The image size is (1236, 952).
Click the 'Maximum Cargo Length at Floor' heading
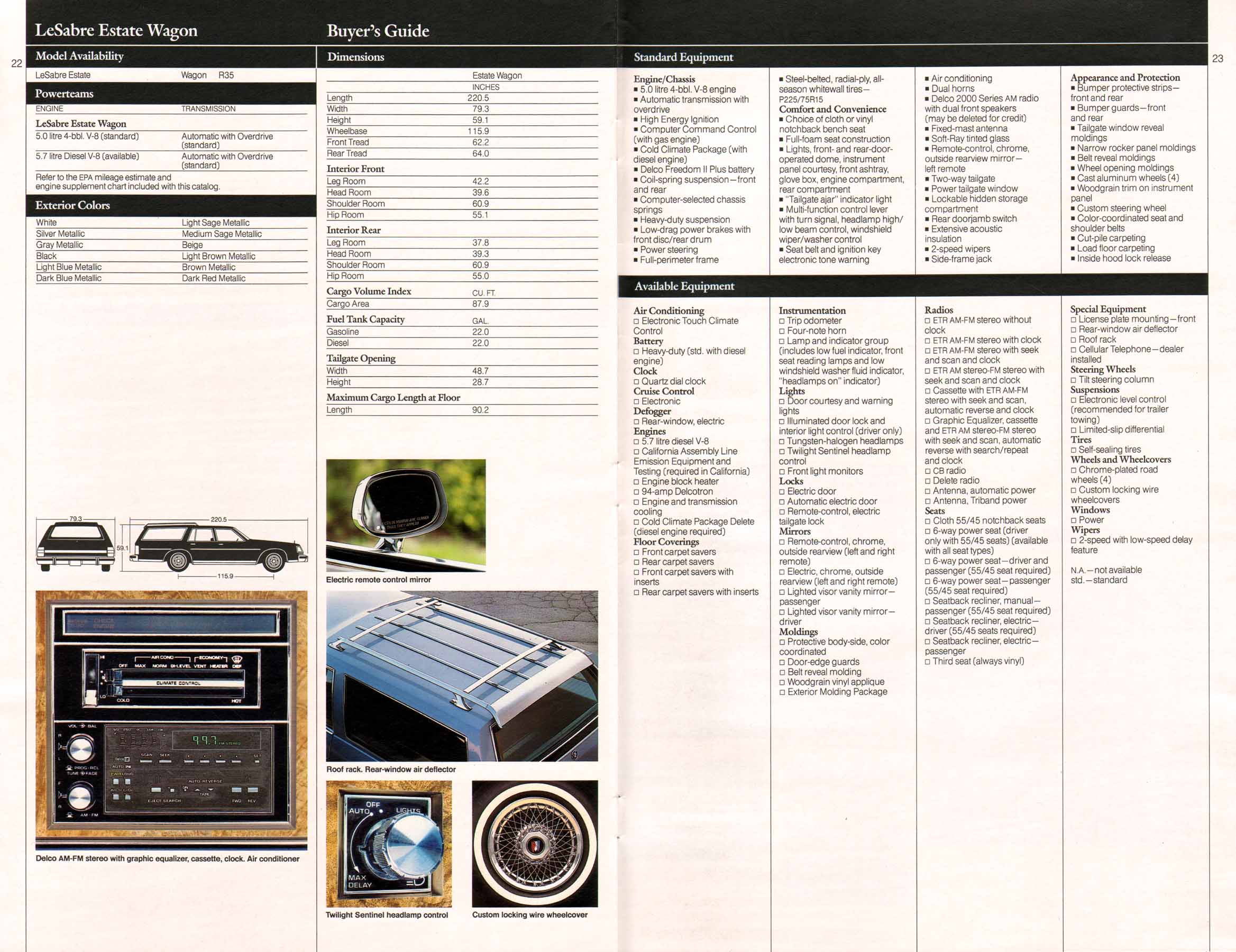393,397
